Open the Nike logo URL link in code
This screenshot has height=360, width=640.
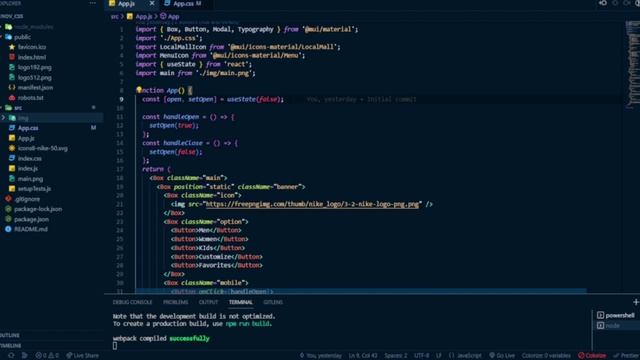pyautogui.click(x=312, y=204)
